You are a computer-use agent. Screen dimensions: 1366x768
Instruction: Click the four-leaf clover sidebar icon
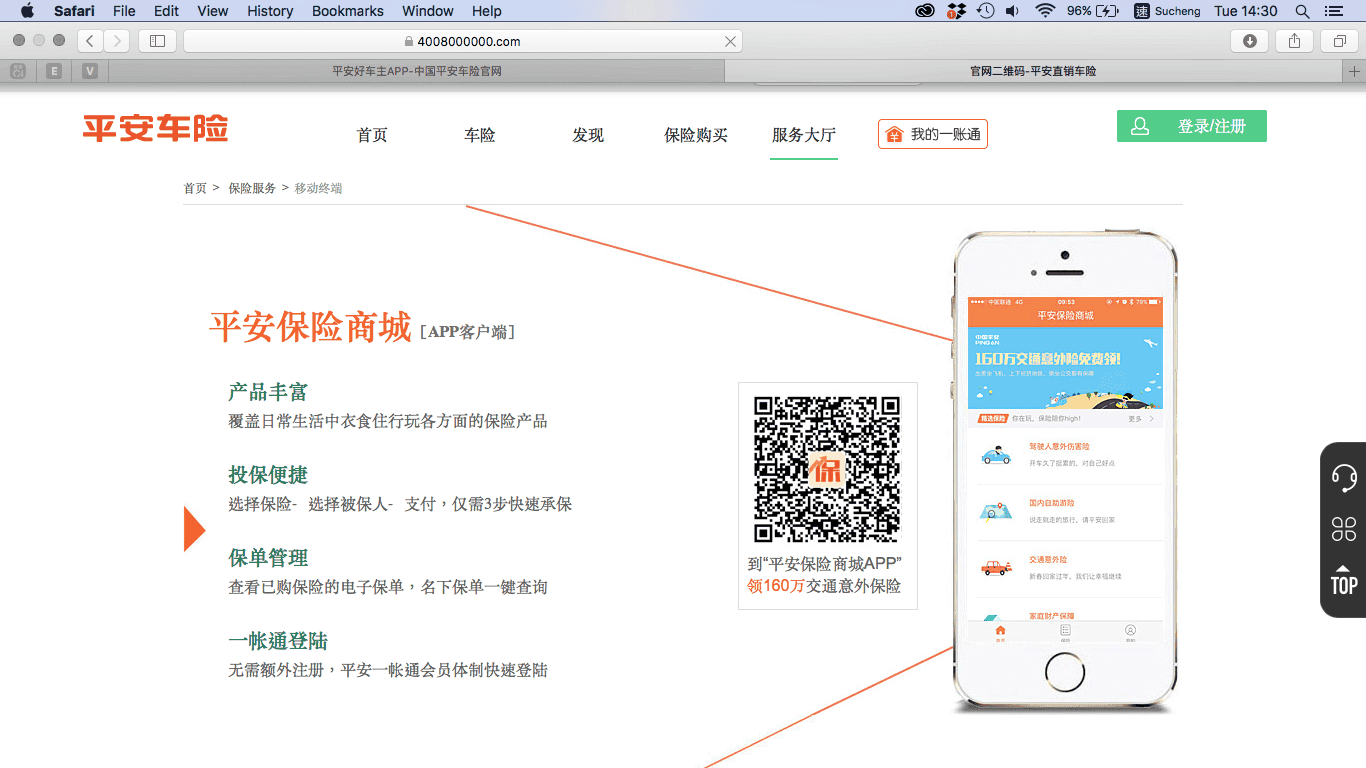[1344, 529]
